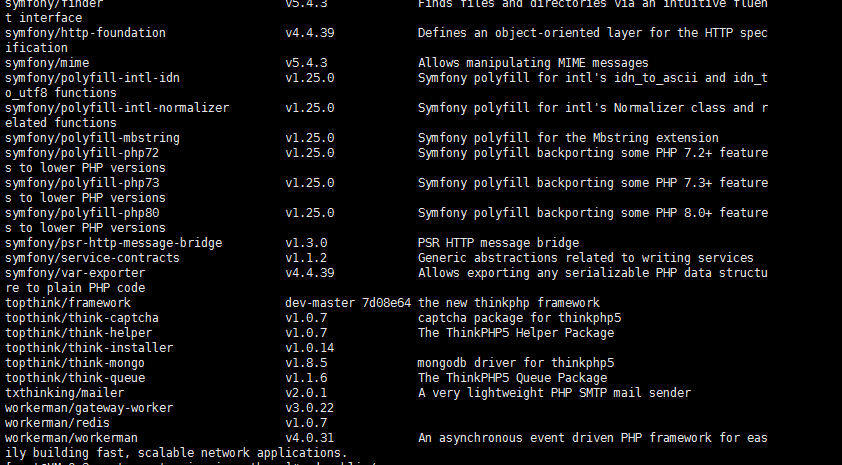Select topthink/think-installer package name
The height and width of the screenshot is (465, 842).
tap(89, 348)
